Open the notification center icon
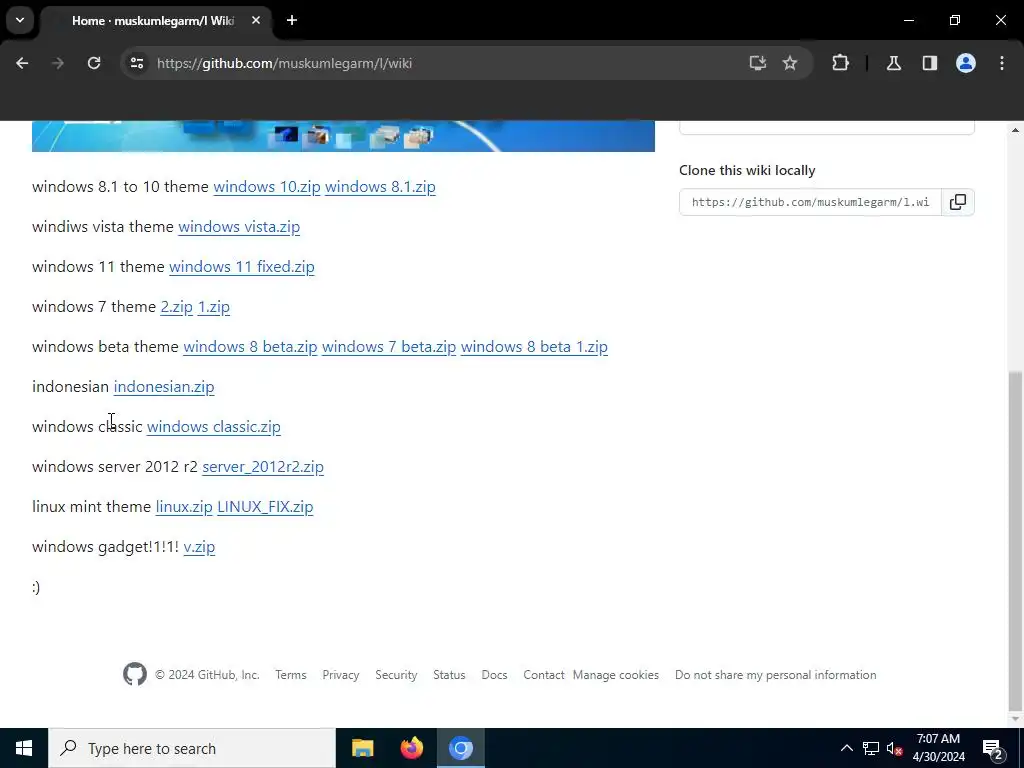This screenshot has width=1024, height=768. tap(993, 748)
